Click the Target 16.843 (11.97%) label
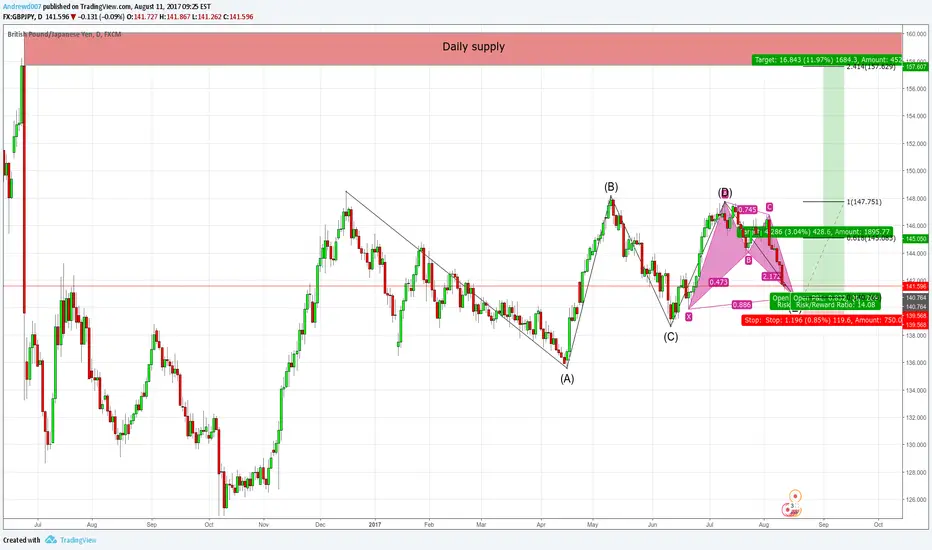This screenshot has width=932, height=550. click(827, 59)
